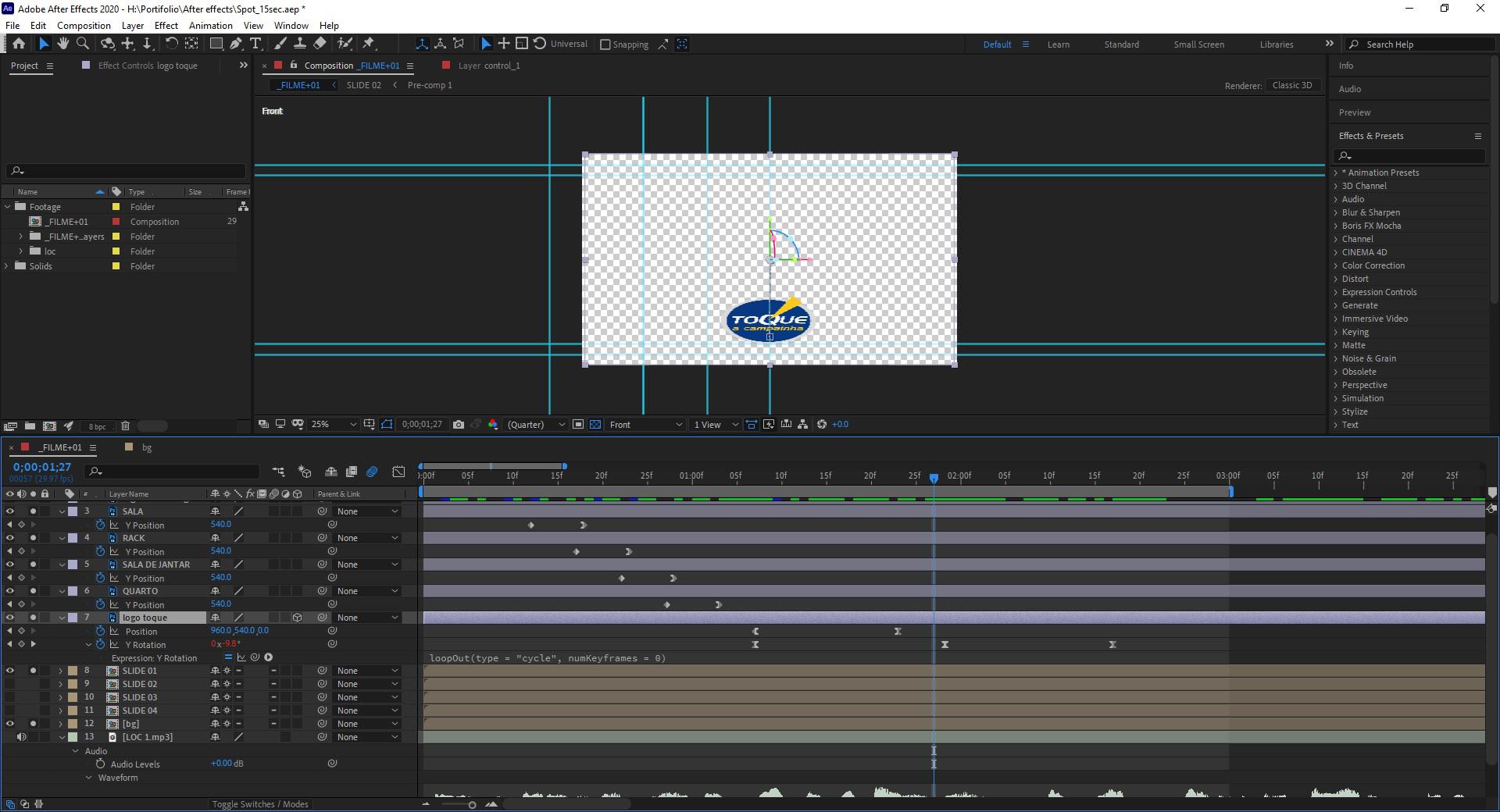This screenshot has height=812, width=1500.
Task: Select the Puppet Pin tool
Action: 369,44
